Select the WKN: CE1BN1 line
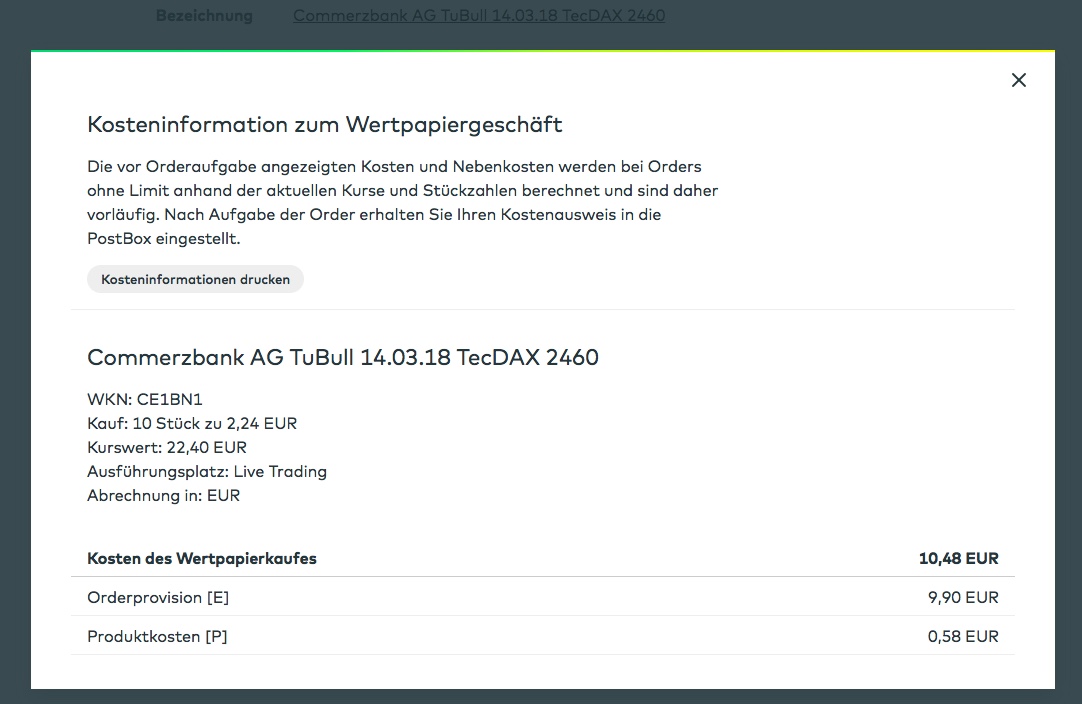The image size is (1082, 704). click(x=145, y=399)
